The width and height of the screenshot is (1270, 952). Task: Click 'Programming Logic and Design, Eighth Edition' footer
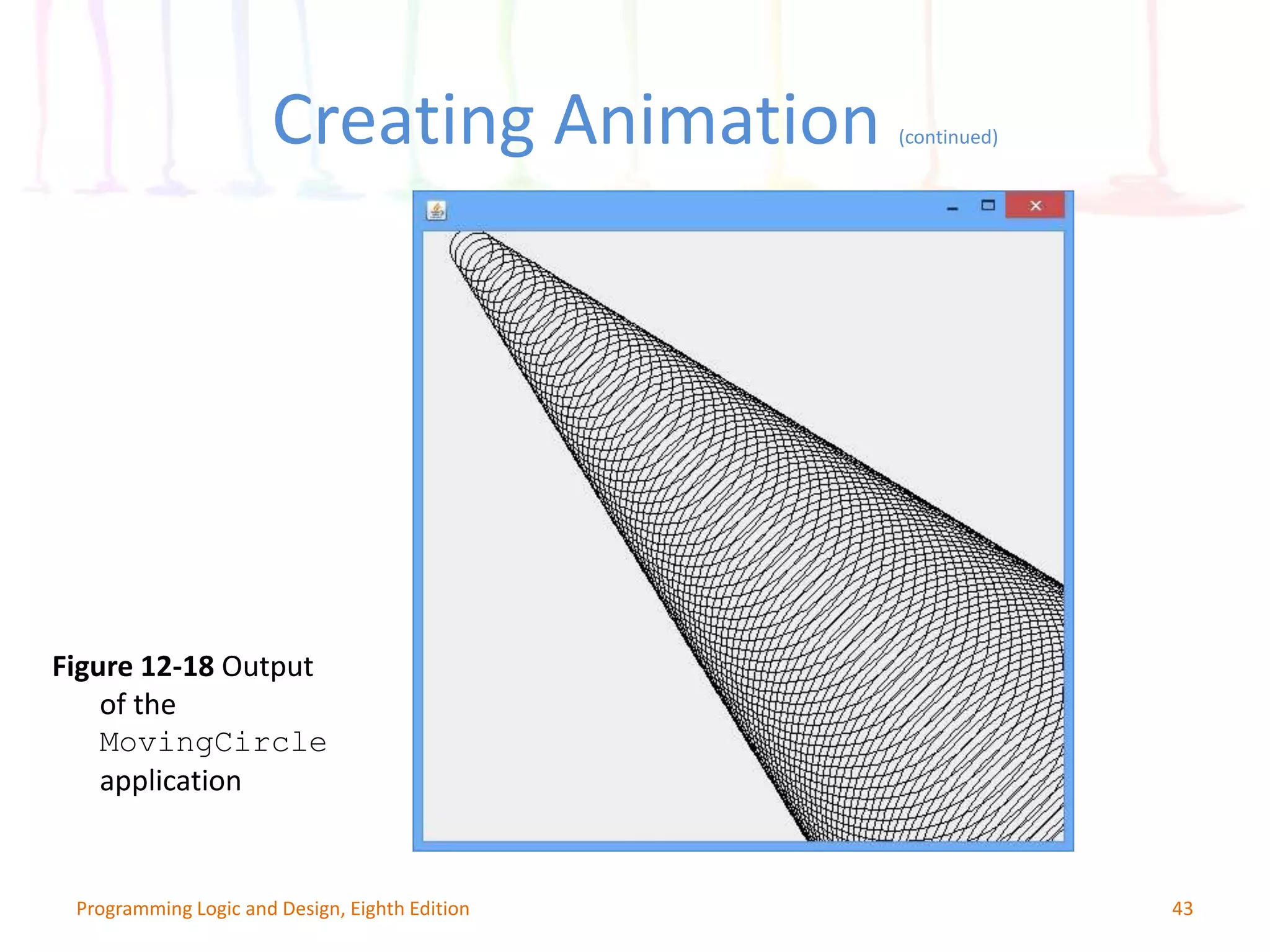coord(273,909)
